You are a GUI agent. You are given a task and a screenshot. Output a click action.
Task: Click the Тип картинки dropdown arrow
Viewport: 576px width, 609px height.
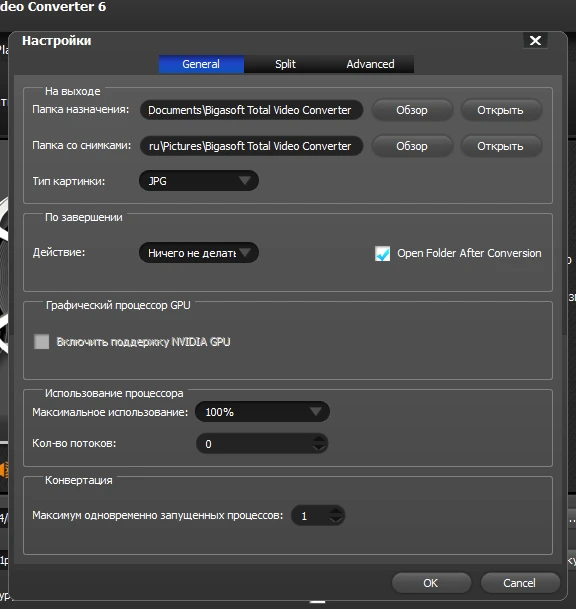point(245,181)
